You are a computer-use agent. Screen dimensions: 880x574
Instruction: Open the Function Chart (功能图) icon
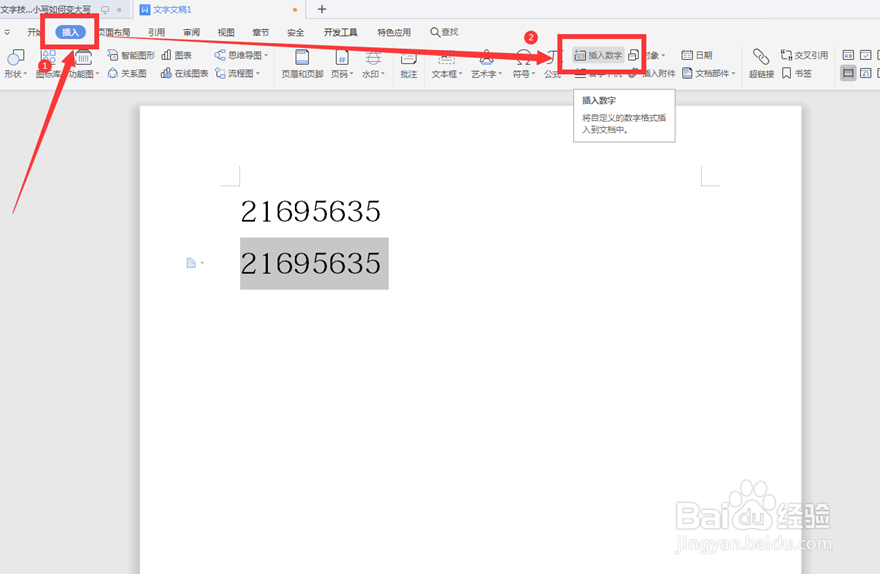click(84, 58)
